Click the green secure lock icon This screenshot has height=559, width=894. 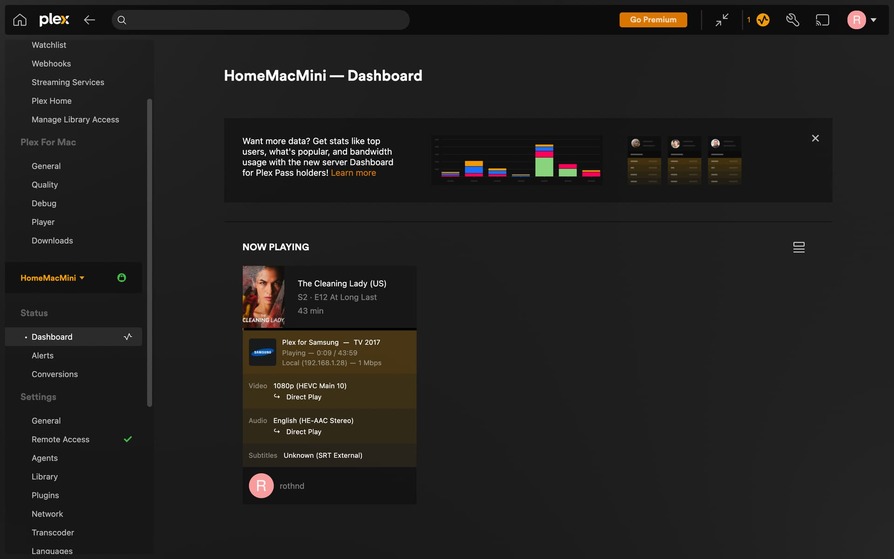[x=121, y=278]
